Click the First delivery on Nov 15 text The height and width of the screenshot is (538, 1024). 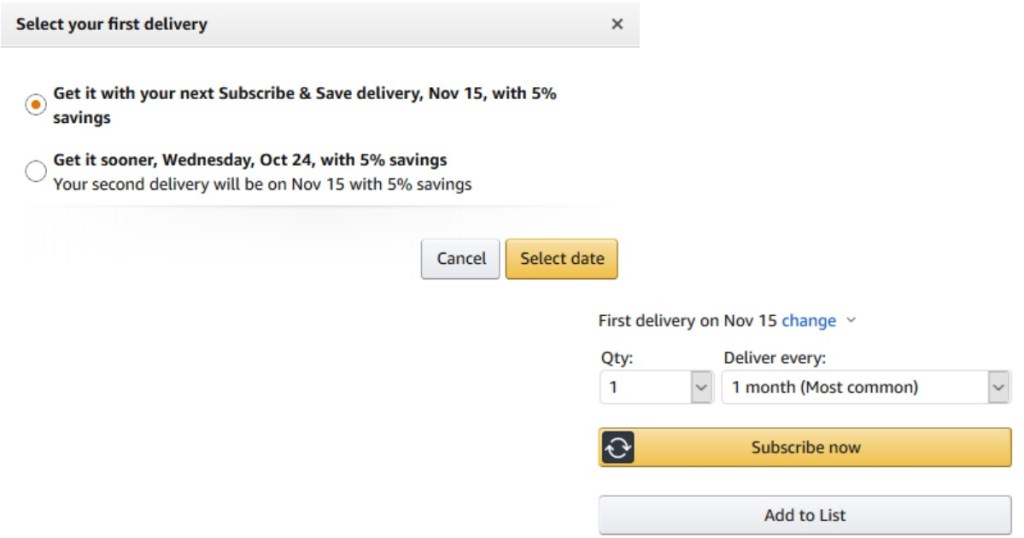click(687, 321)
